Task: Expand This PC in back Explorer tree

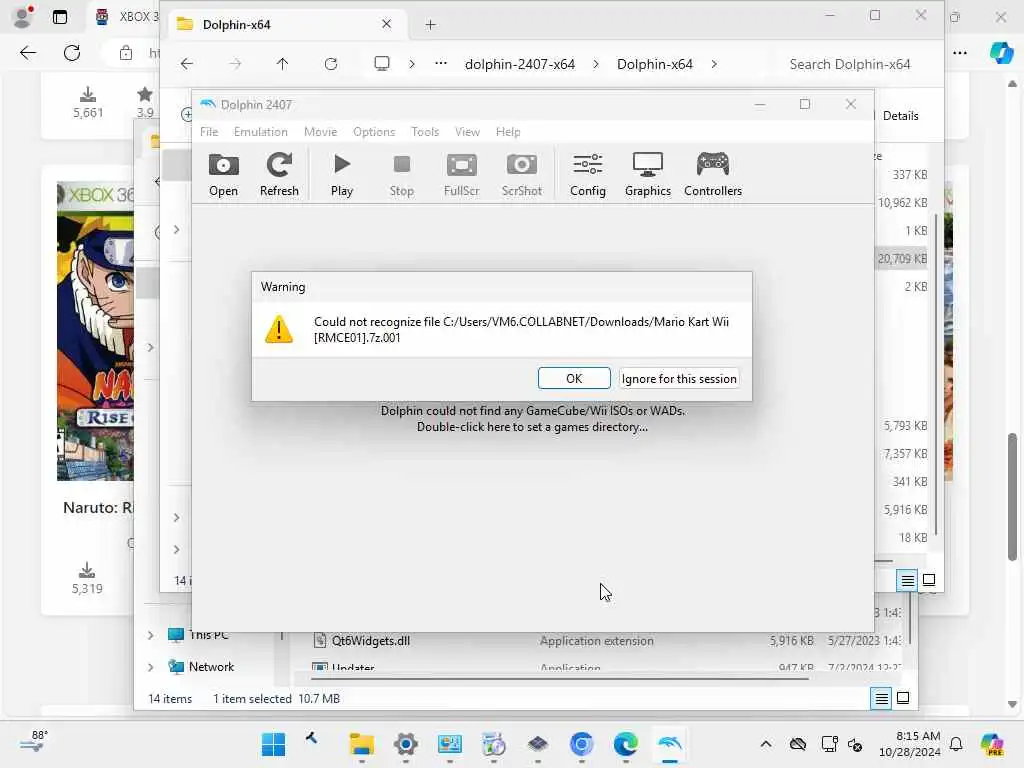Action: pos(150,635)
